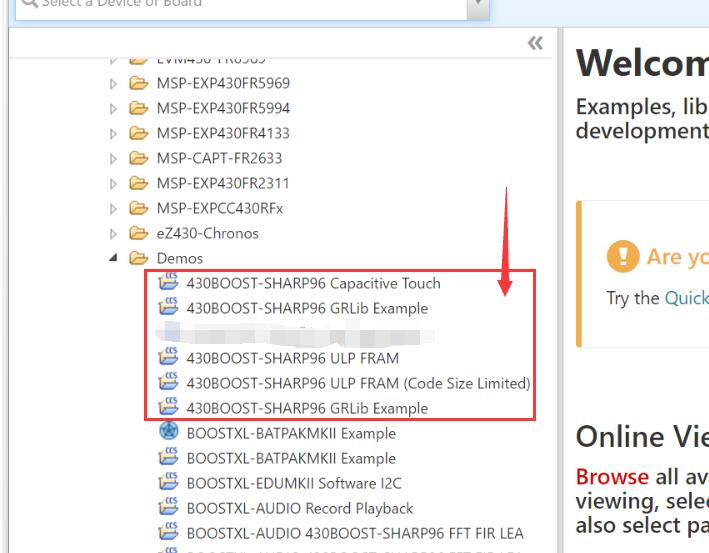709x553 pixels.
Task: Expand the MSP-EXP430FR4133 tree node
Action: tap(113, 133)
